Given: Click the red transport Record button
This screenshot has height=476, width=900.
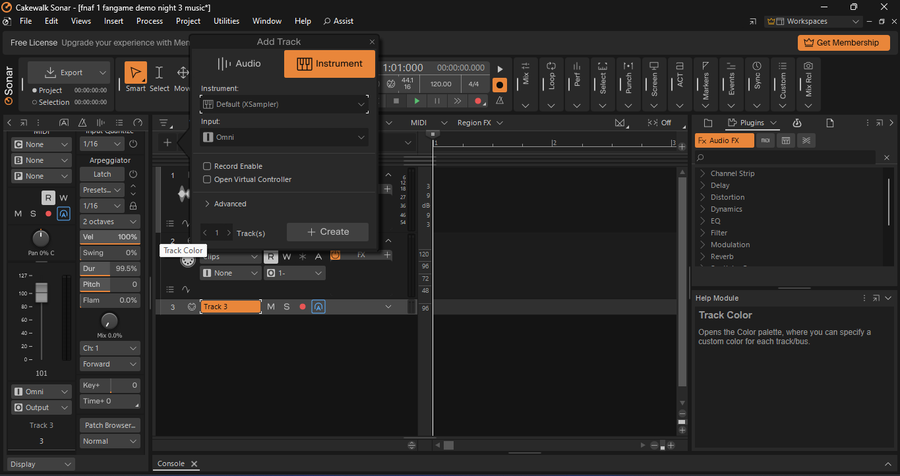Looking at the screenshot, I should (478, 101).
